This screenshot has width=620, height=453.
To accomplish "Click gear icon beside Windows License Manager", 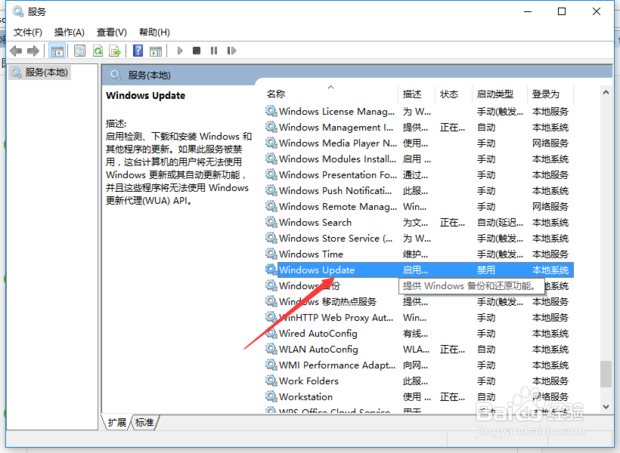I will 271,111.
